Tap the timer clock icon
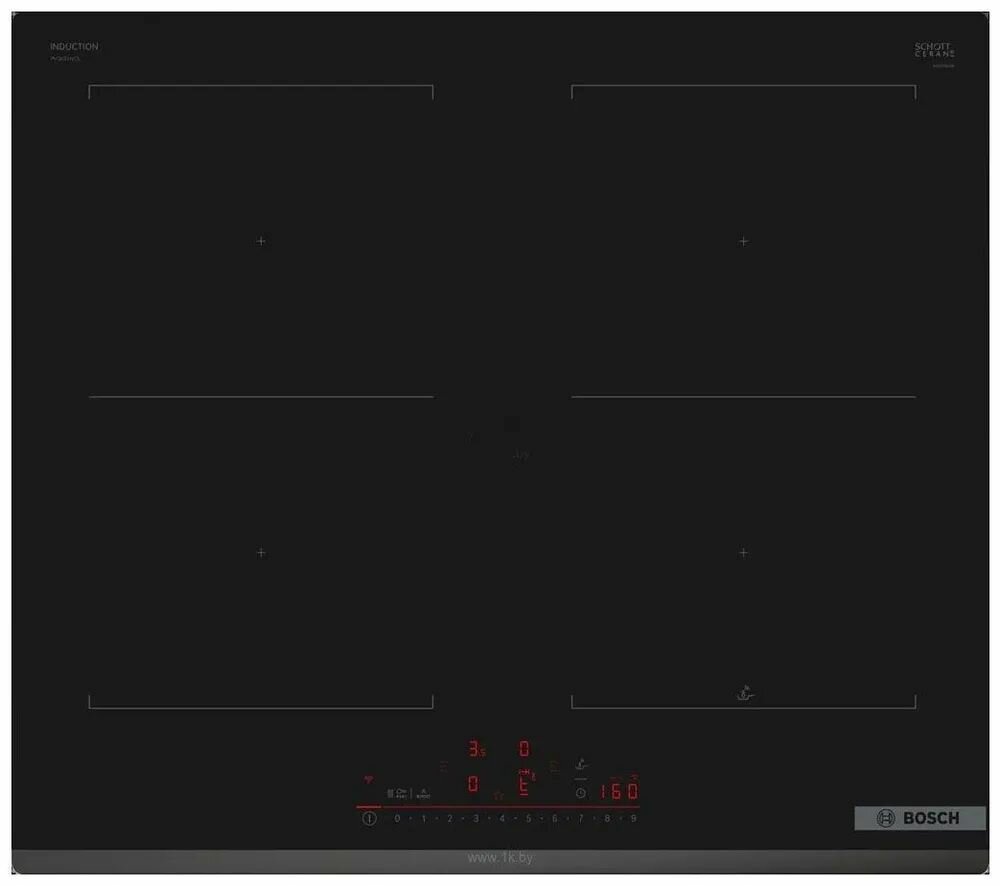Screen dimensions: 1000x886 click(581, 793)
